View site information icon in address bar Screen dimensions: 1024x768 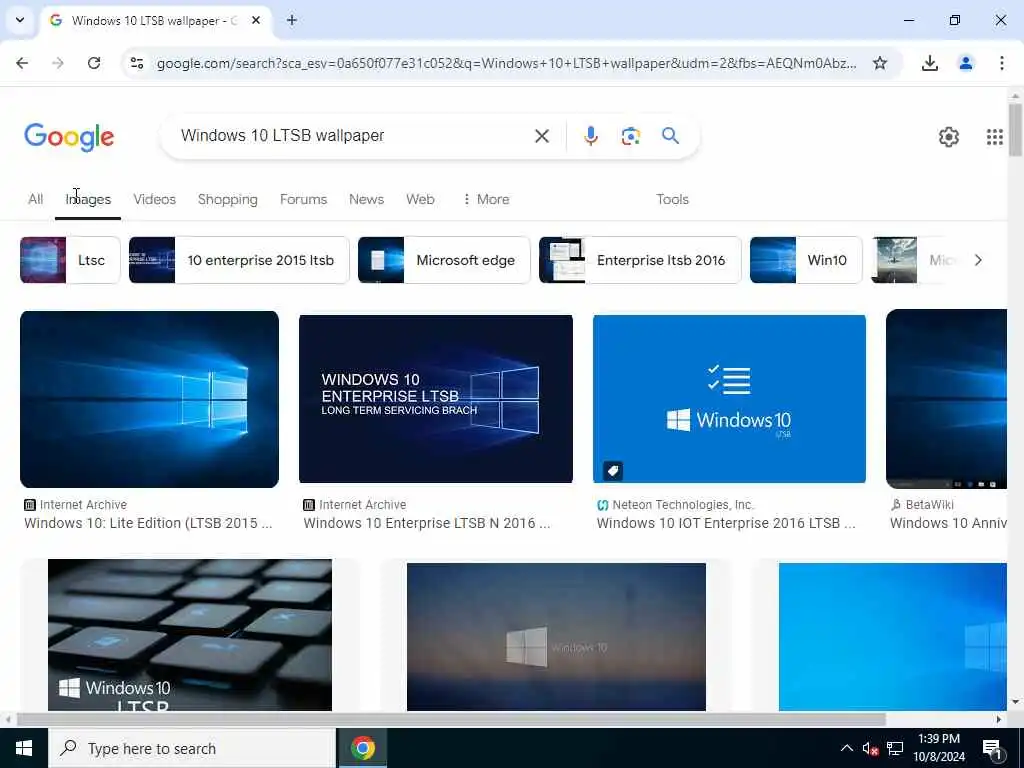(137, 63)
